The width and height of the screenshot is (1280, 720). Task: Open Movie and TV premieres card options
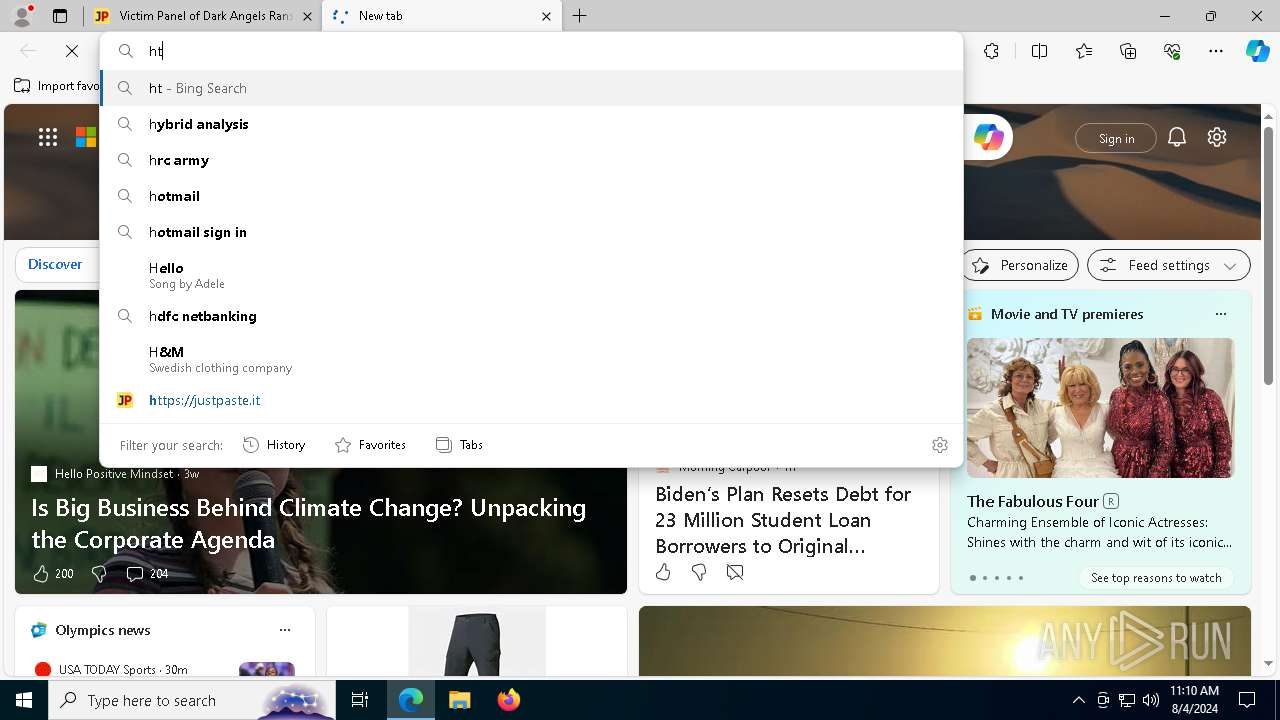coord(1220,314)
